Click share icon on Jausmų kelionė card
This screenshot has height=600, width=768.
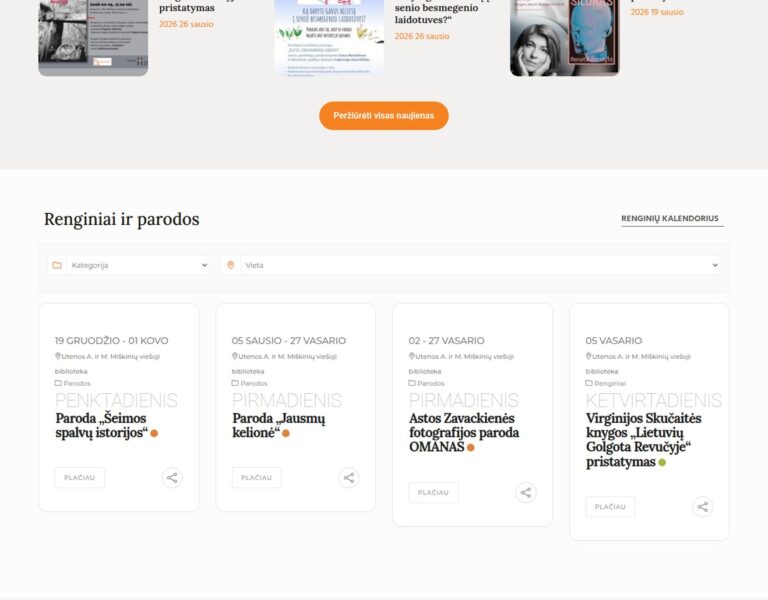click(x=349, y=478)
